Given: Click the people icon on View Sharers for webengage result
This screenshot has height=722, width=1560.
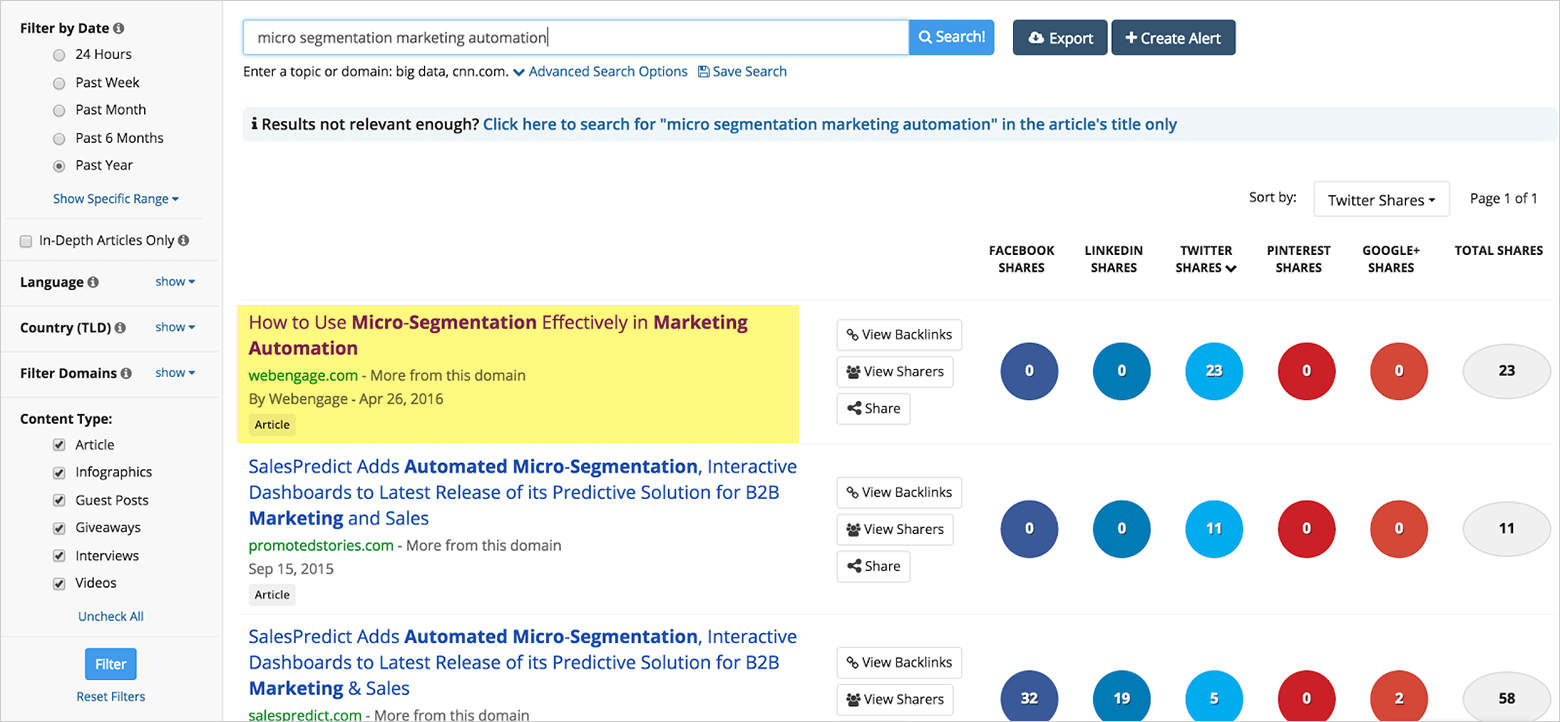Looking at the screenshot, I should coord(854,372).
